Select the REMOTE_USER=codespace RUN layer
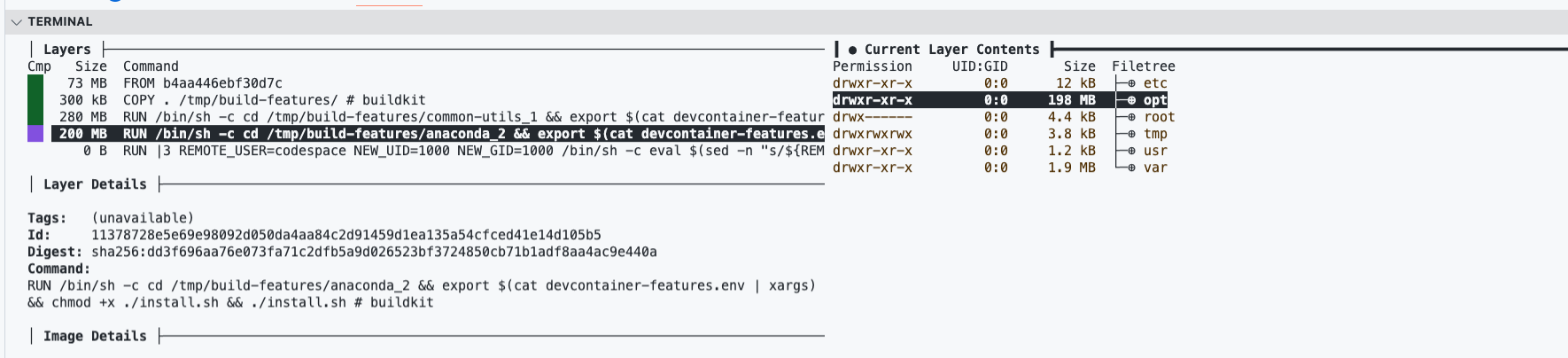 [425, 151]
